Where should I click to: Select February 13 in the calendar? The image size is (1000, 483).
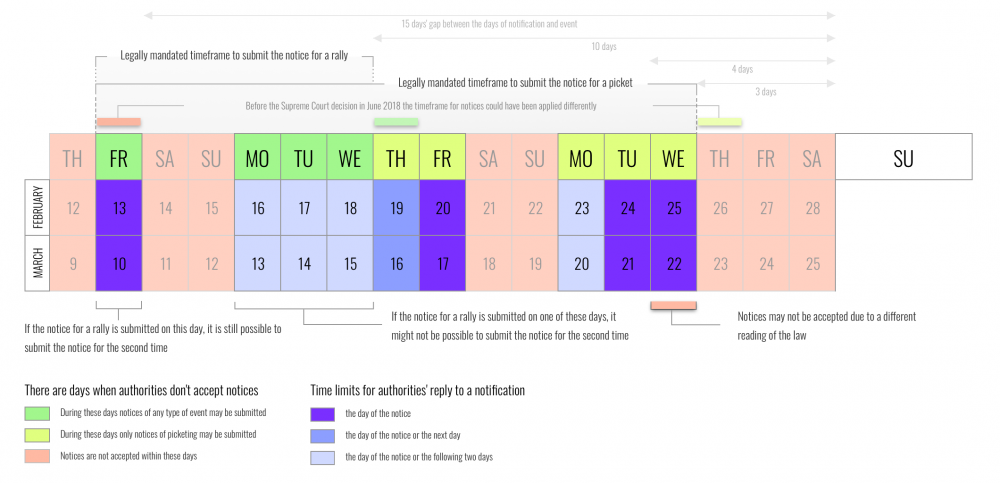coord(118,208)
